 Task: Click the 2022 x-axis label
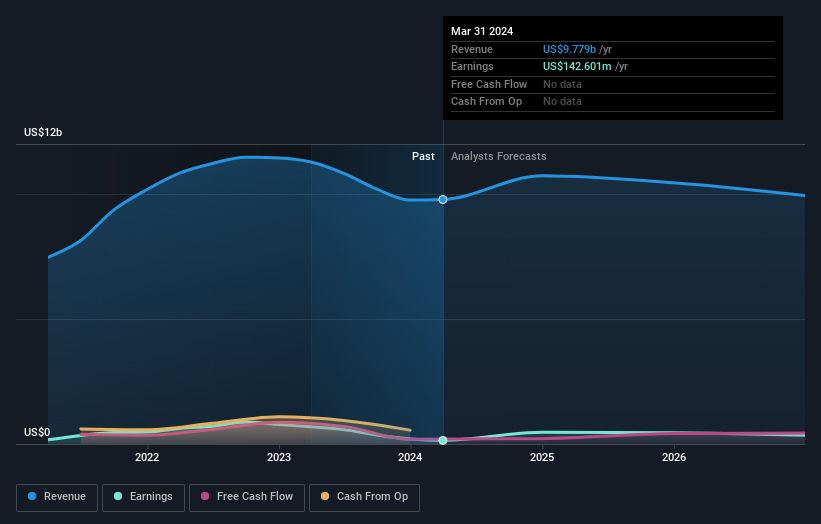pyautogui.click(x=147, y=457)
